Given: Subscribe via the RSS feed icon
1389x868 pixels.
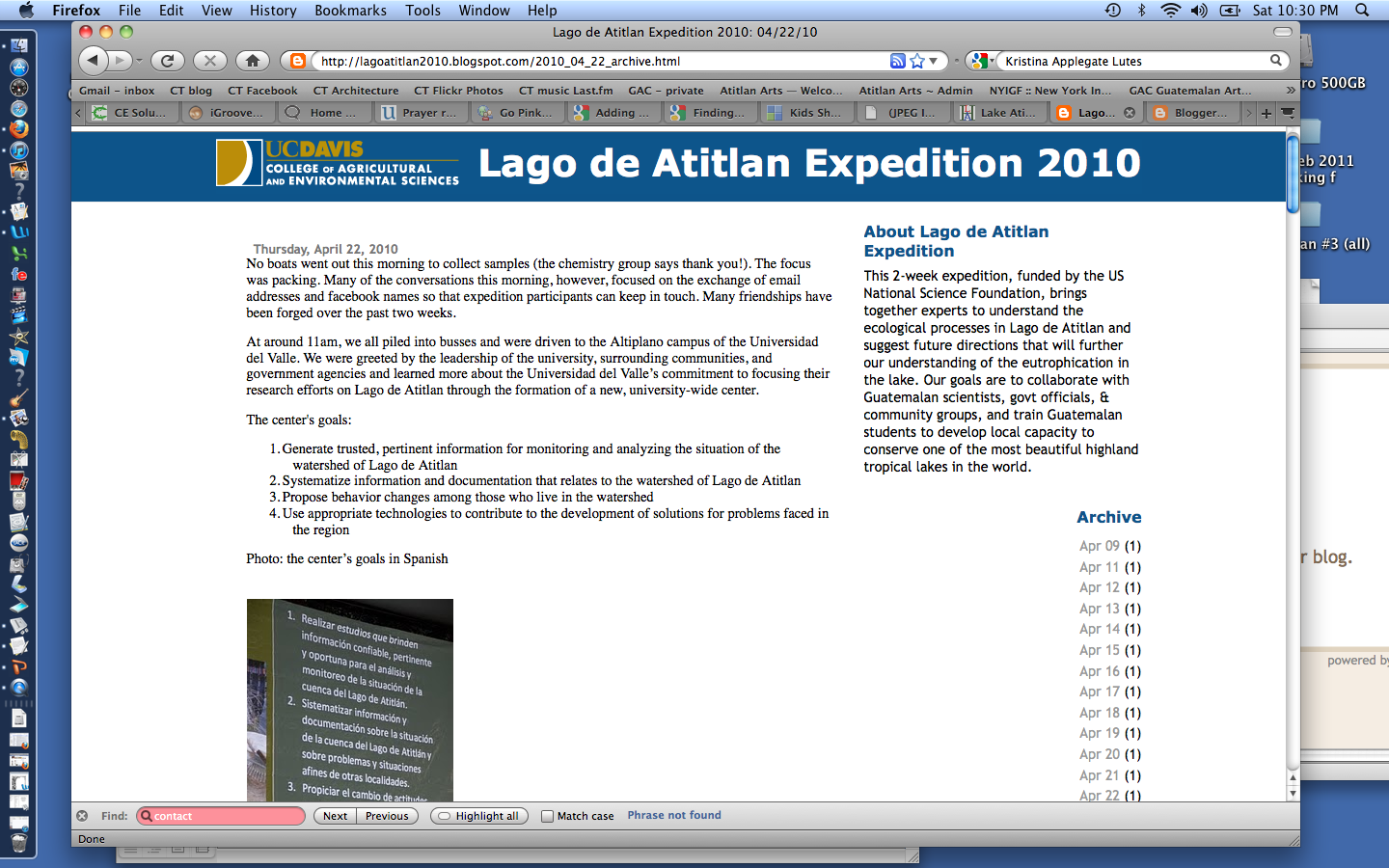Looking at the screenshot, I should 898,61.
